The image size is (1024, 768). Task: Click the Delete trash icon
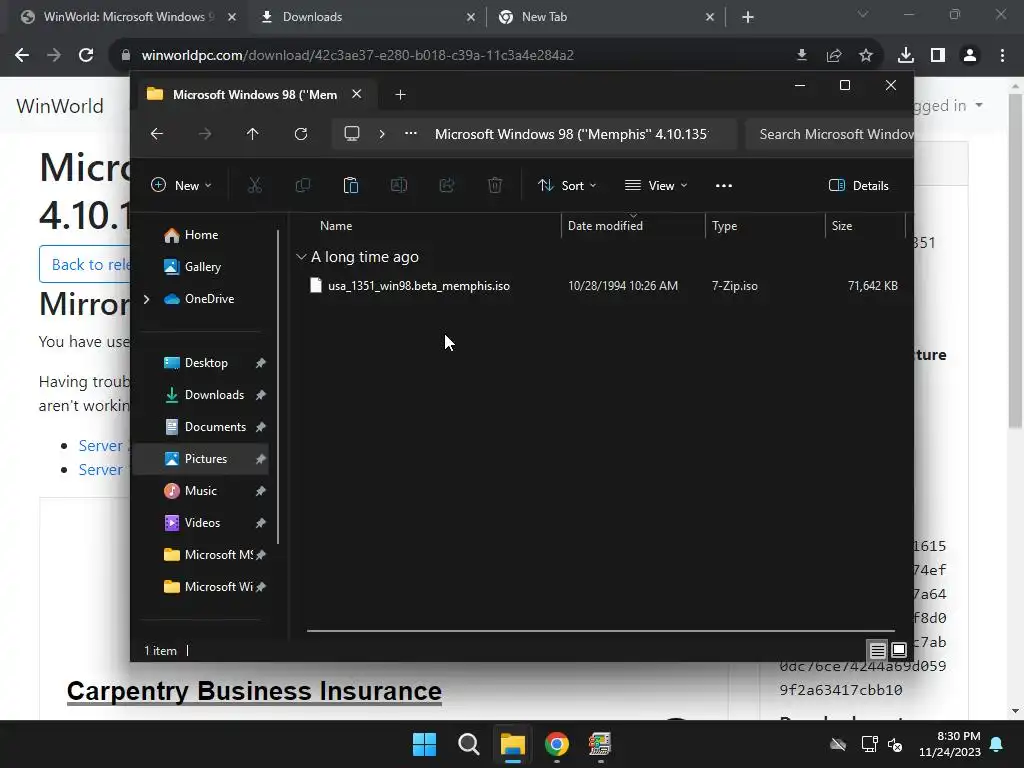tap(495, 185)
